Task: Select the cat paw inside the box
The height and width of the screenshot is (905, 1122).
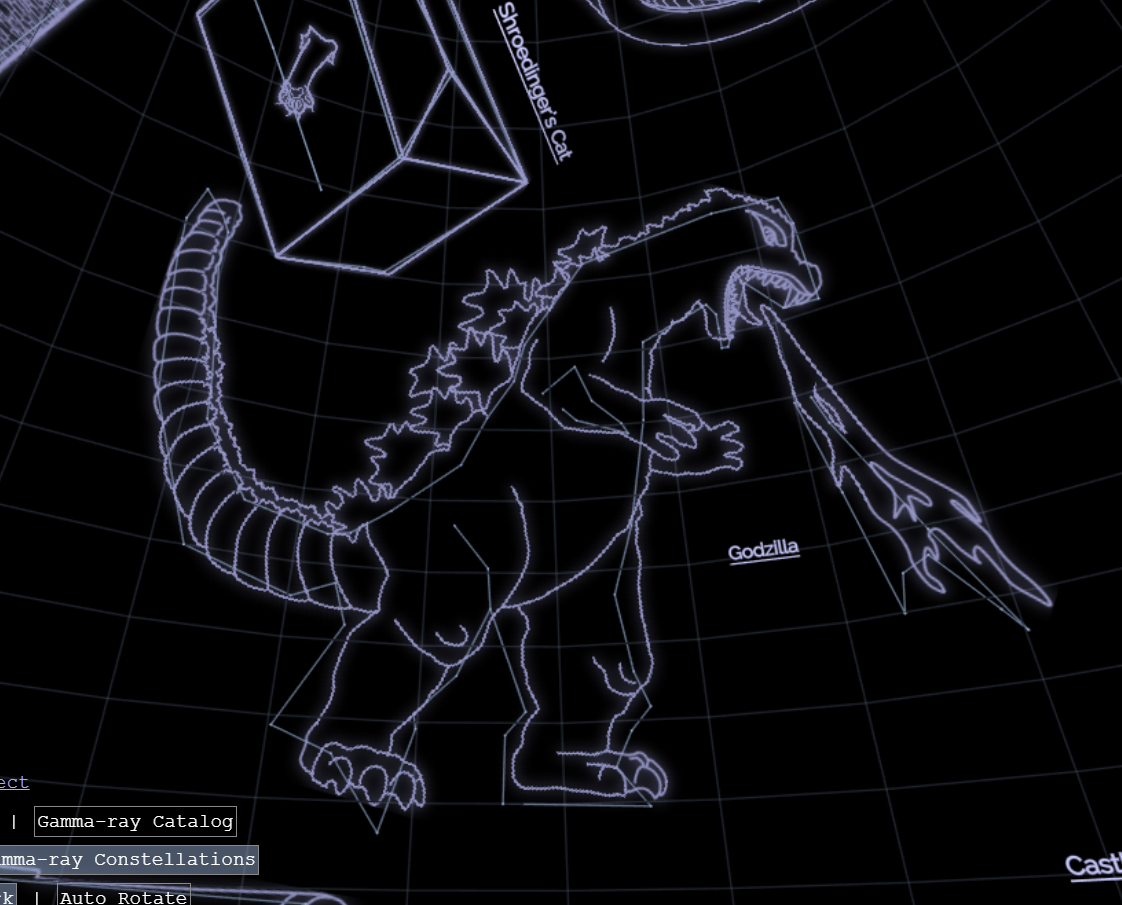Action: click(303, 75)
